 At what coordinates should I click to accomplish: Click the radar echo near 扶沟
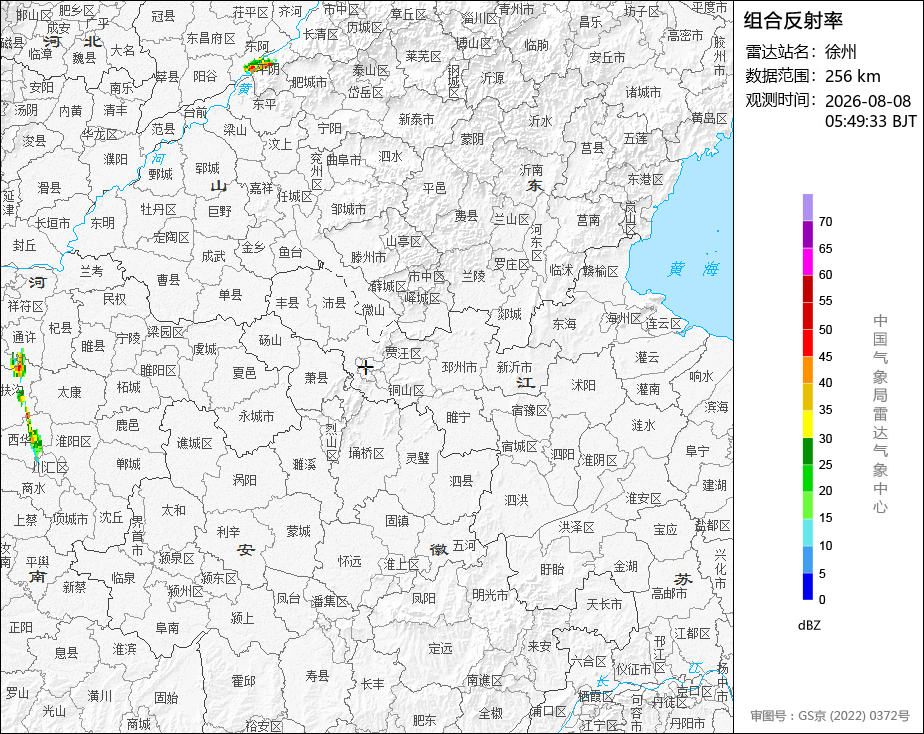point(19,363)
